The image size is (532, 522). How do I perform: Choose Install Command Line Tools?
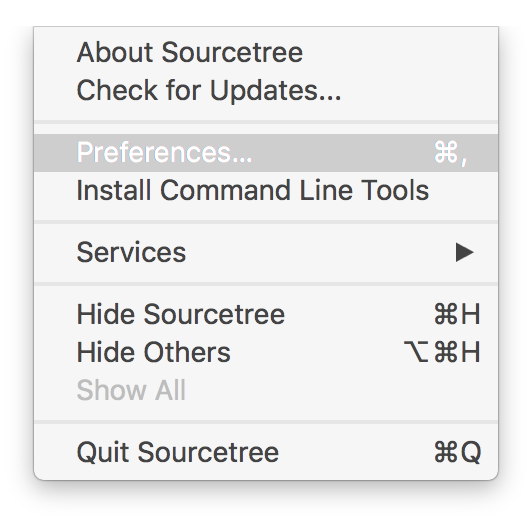(x=266, y=190)
